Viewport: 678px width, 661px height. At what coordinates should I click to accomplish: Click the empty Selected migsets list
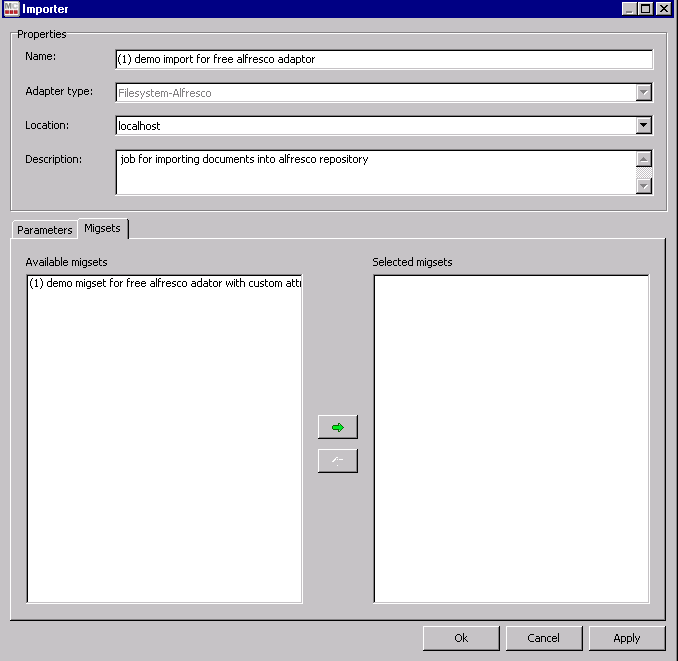[511, 438]
